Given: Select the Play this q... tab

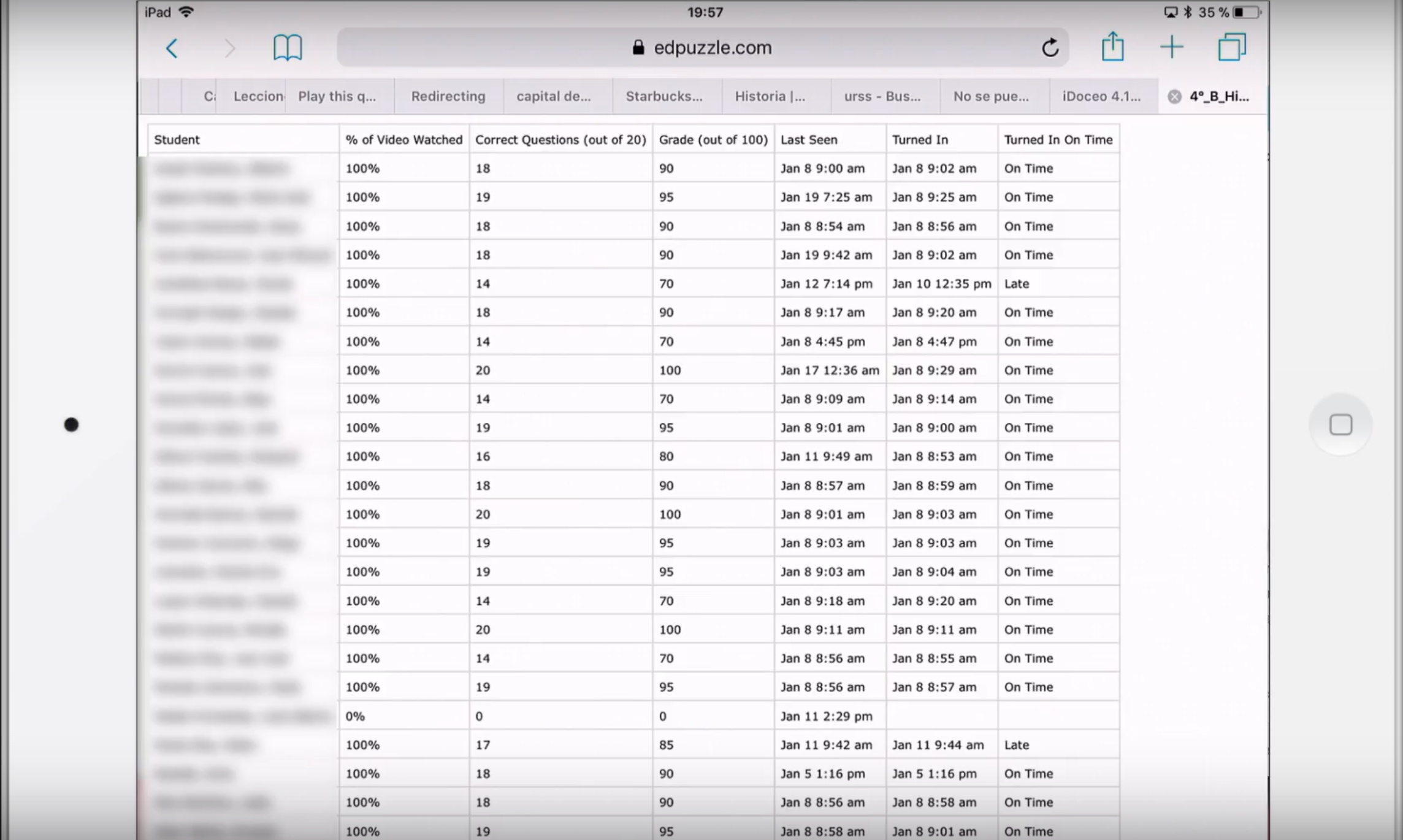Looking at the screenshot, I should pyautogui.click(x=337, y=96).
